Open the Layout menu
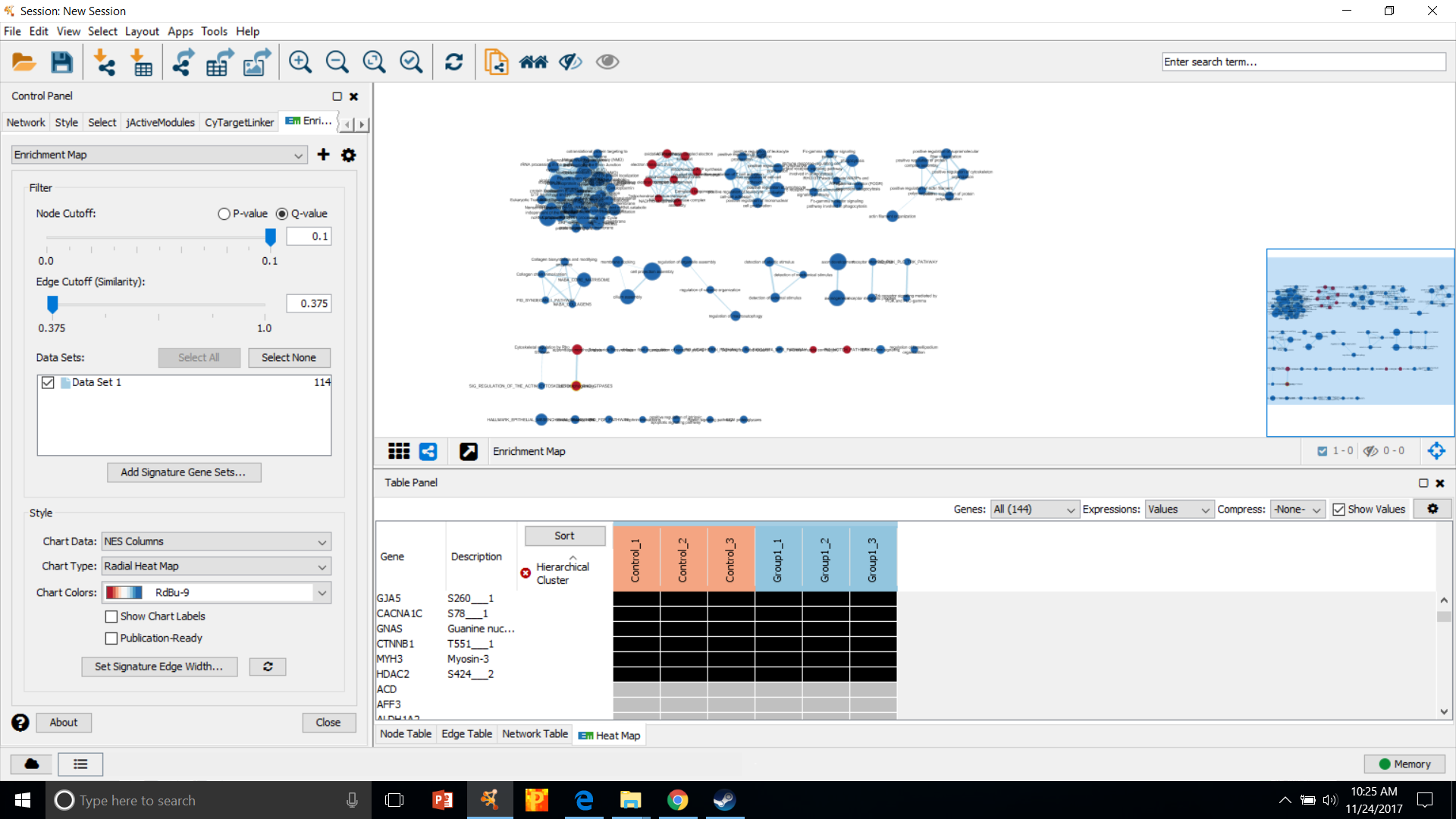This screenshot has height=819, width=1456. (x=142, y=31)
